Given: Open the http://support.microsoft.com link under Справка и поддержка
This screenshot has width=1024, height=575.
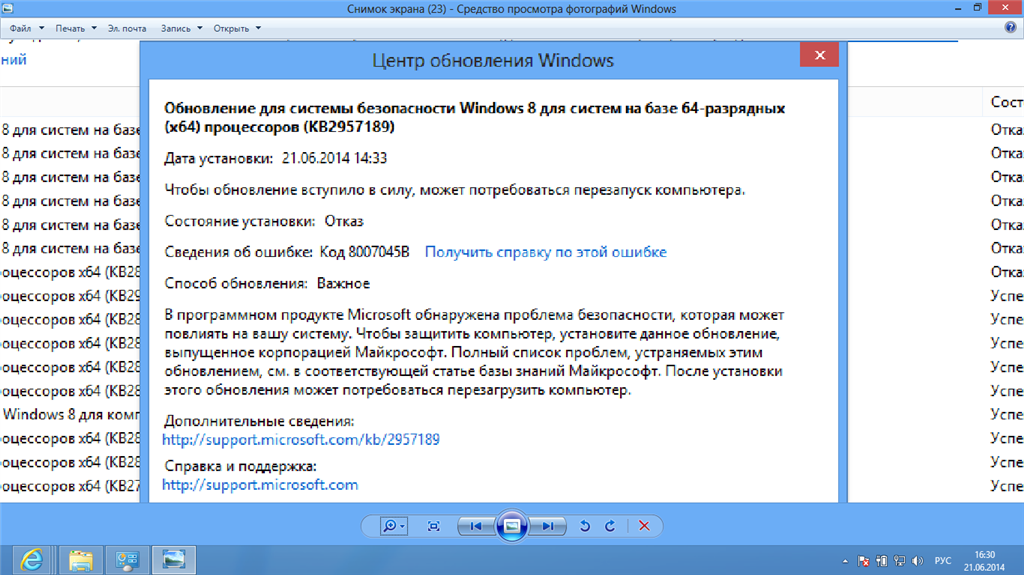Looking at the screenshot, I should pyautogui.click(x=260, y=485).
